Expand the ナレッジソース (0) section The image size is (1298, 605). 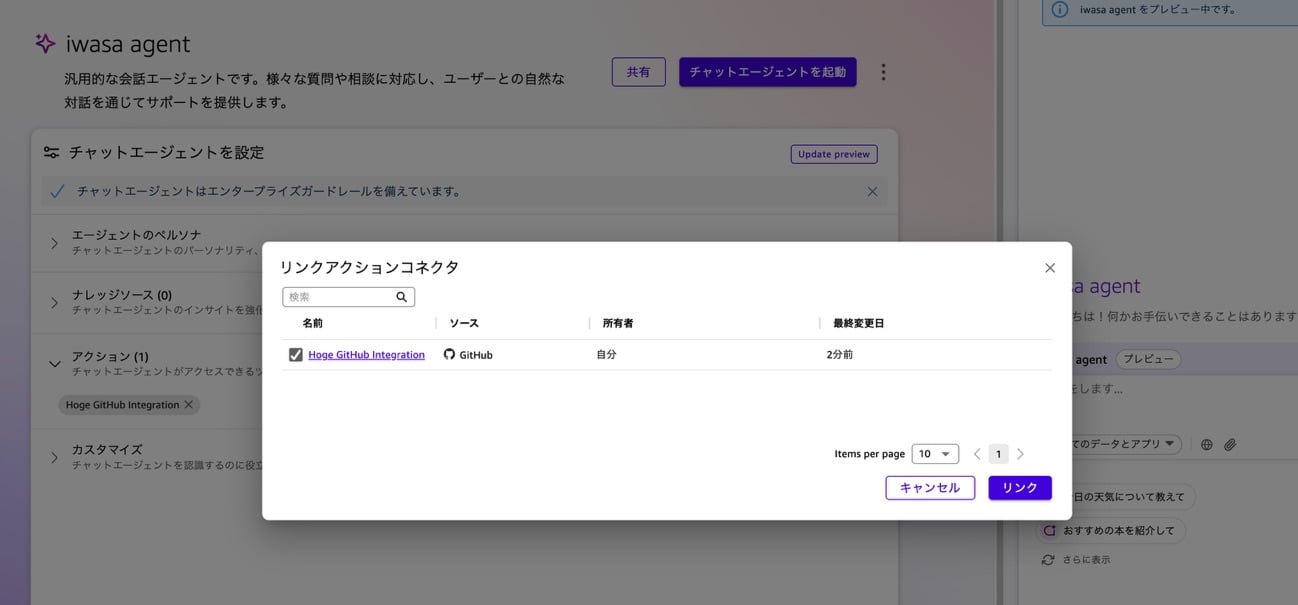coord(55,303)
